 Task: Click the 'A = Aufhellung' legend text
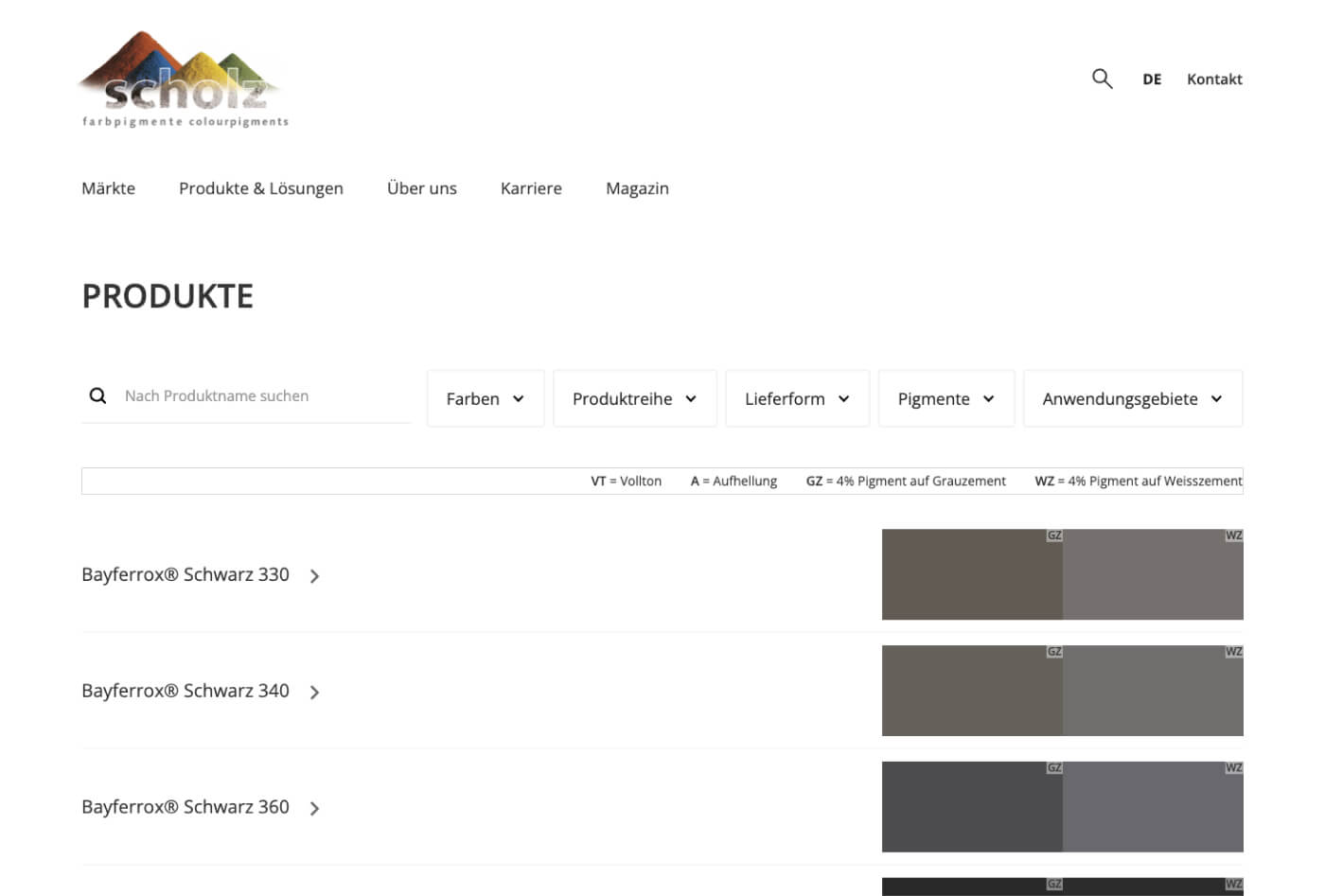pyautogui.click(x=733, y=481)
